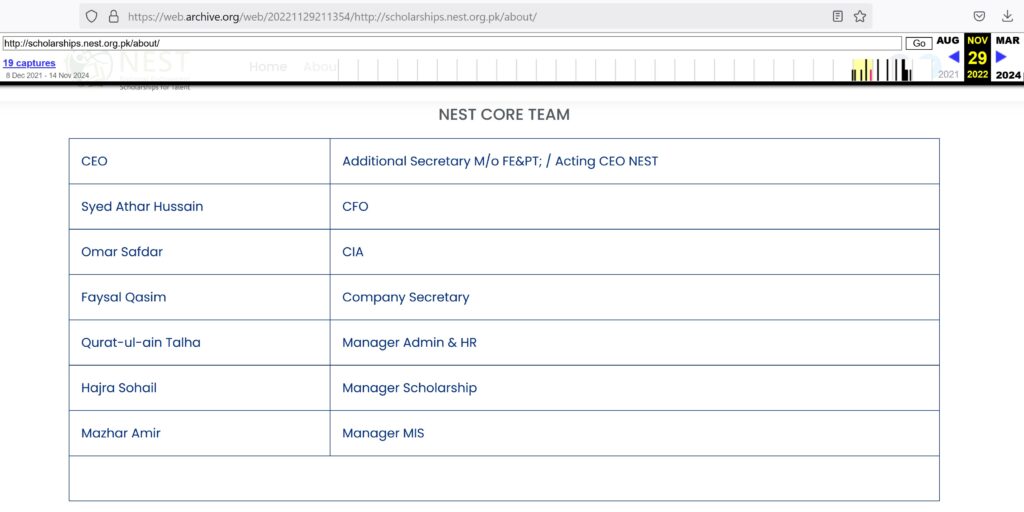Viewport: 1024px width, 512px height.
Task: Select the Omar Safdar cell
Action: 199,251
